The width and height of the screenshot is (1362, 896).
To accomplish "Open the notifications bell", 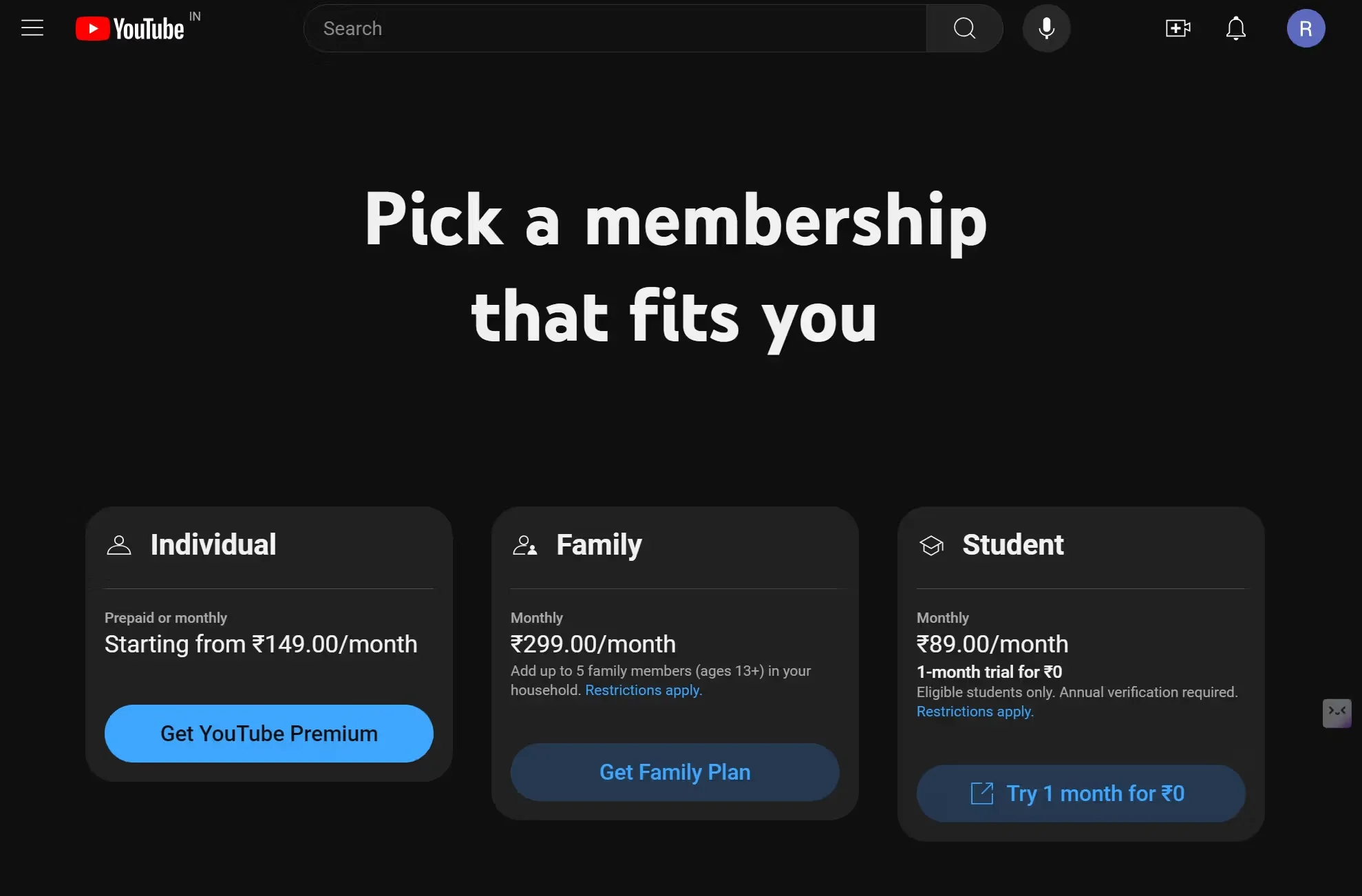I will [1236, 28].
